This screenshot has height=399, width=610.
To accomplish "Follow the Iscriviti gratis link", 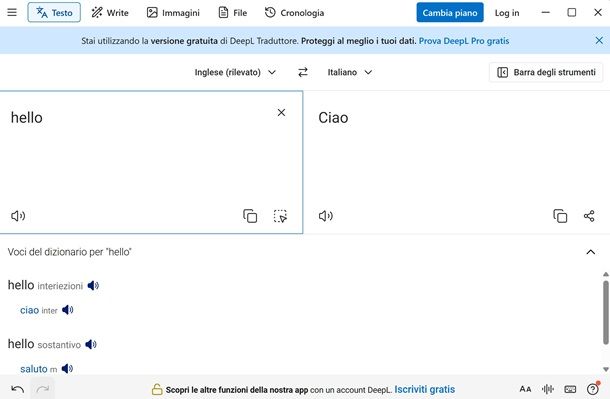I will click(x=424, y=389).
